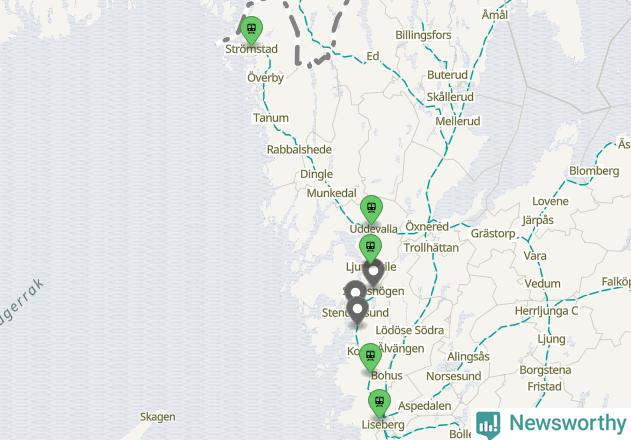Open the gray pin over the Stenungsund label
The image size is (631, 440).
(358, 311)
